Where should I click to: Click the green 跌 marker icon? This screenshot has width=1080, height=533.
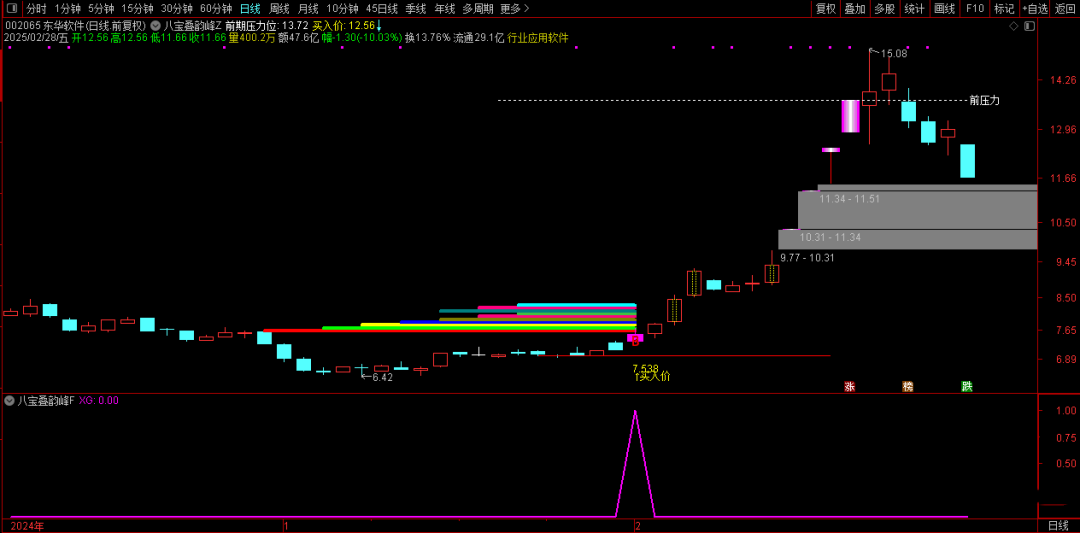[x=966, y=386]
